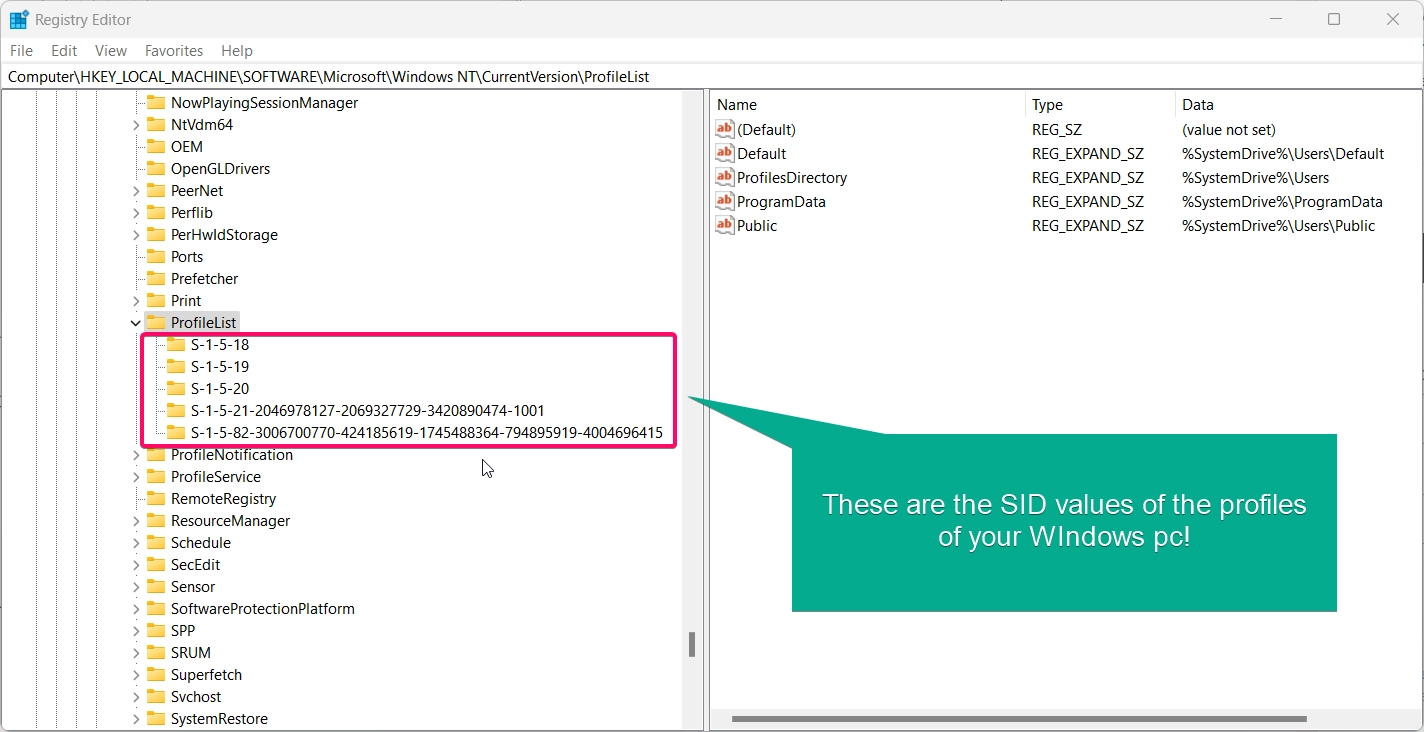Minimize the Registry Editor window
This screenshot has width=1424, height=732.
point(1274,19)
